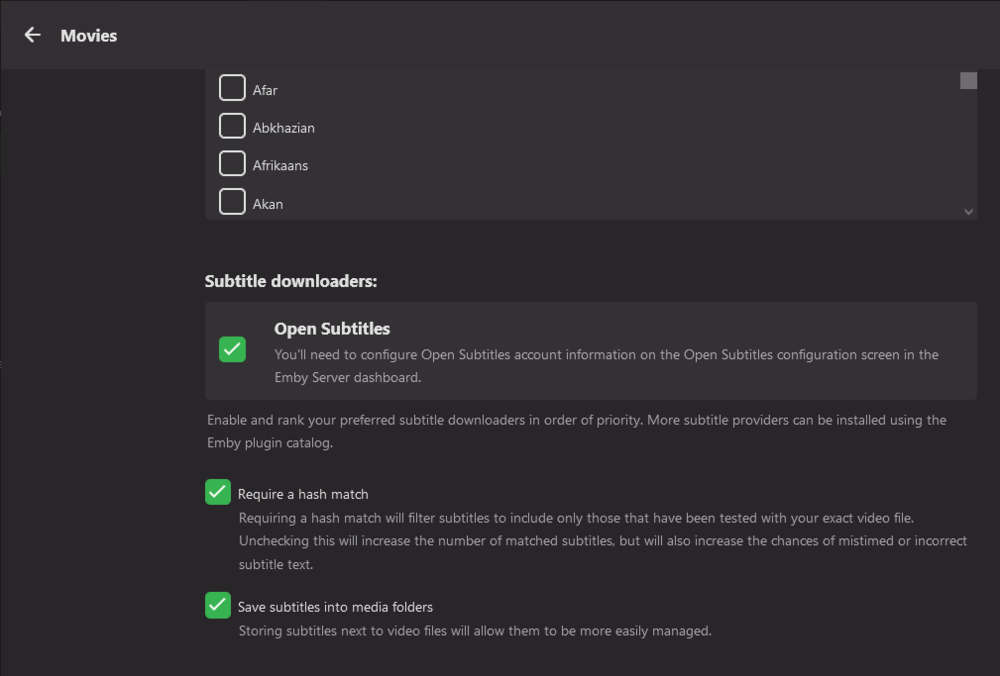Check the Afrikaans language box

[x=232, y=164]
